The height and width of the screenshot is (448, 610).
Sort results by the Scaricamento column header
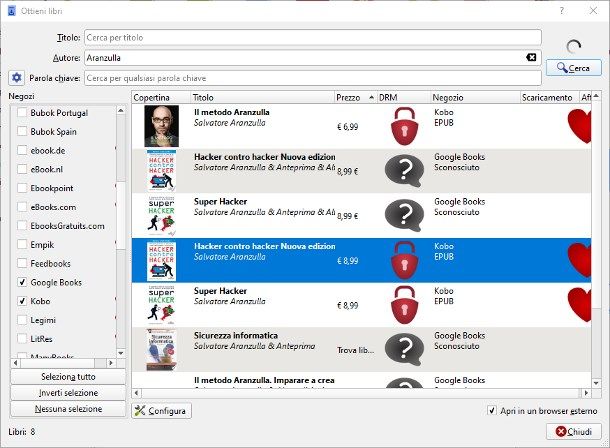549,97
